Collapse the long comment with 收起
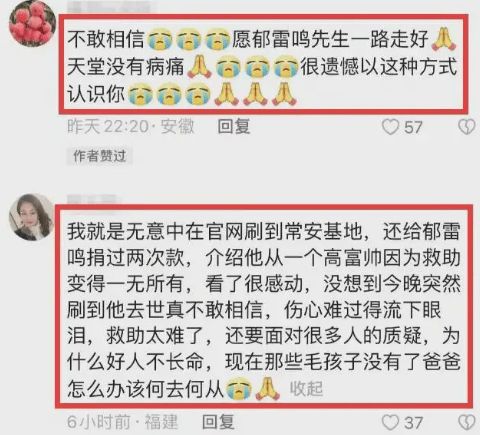This screenshot has width=480, height=435. tap(306, 388)
